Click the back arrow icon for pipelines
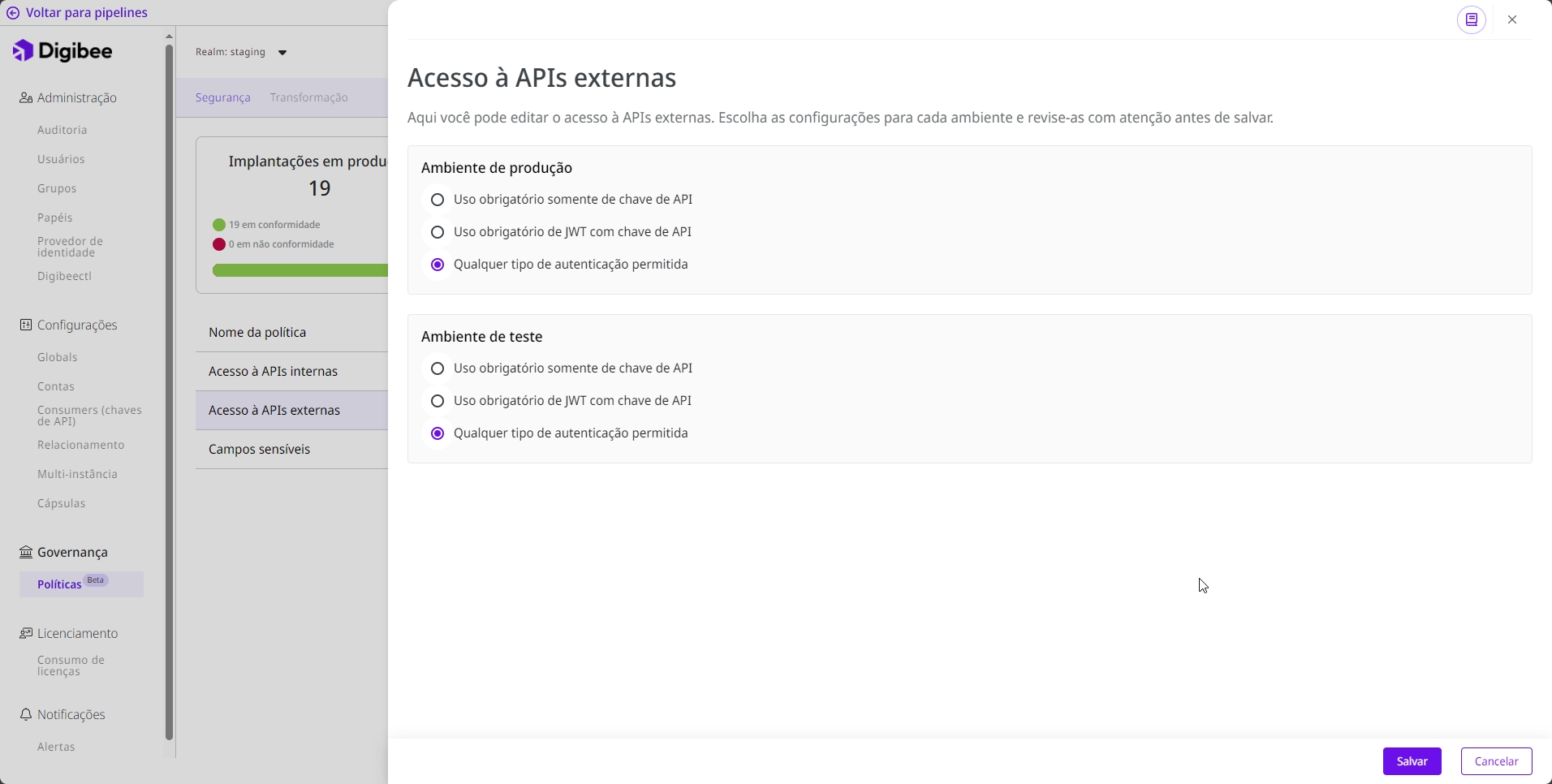The width and height of the screenshot is (1552, 784). coord(13,13)
